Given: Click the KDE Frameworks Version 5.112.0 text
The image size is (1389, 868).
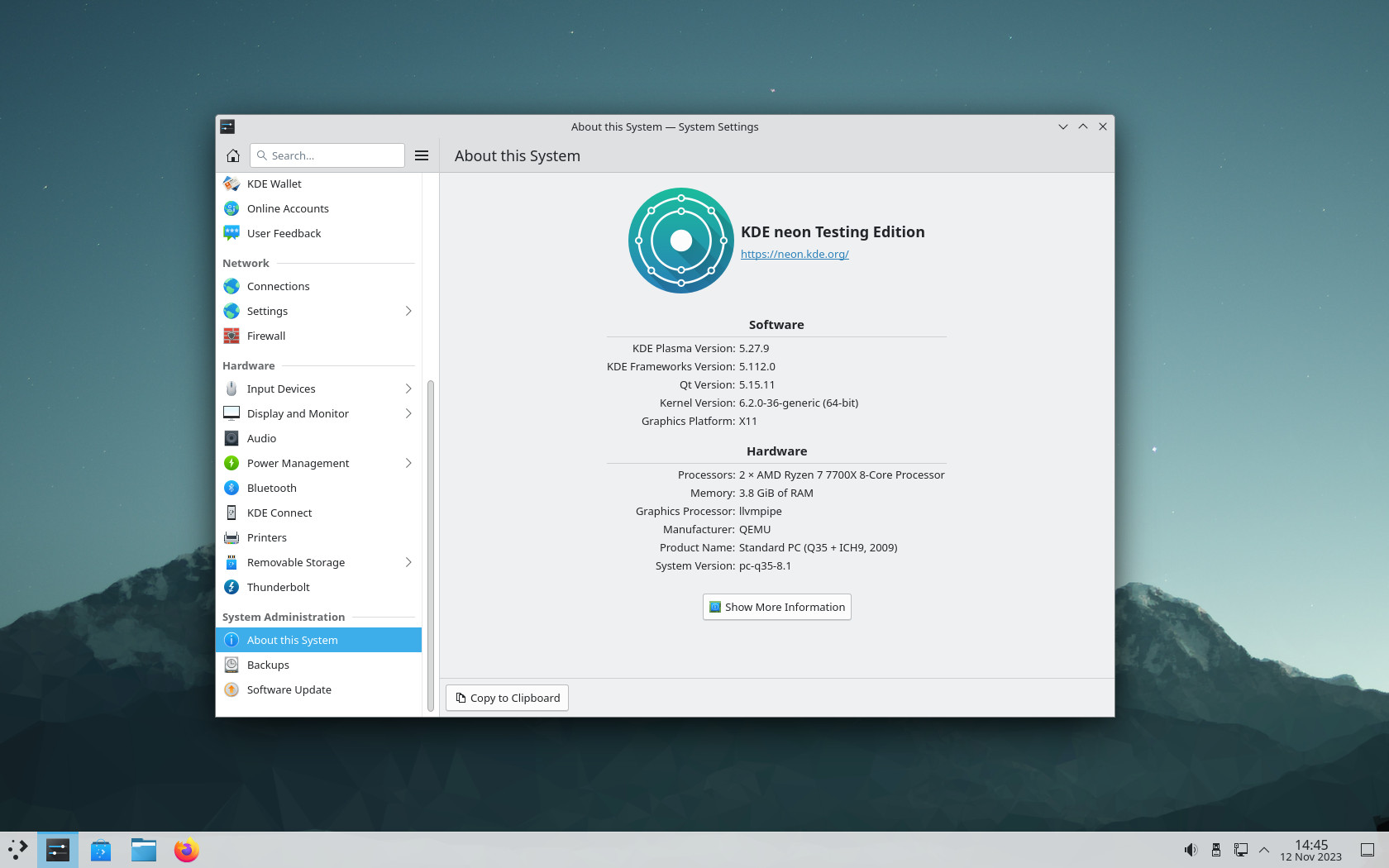Looking at the screenshot, I should [x=757, y=366].
